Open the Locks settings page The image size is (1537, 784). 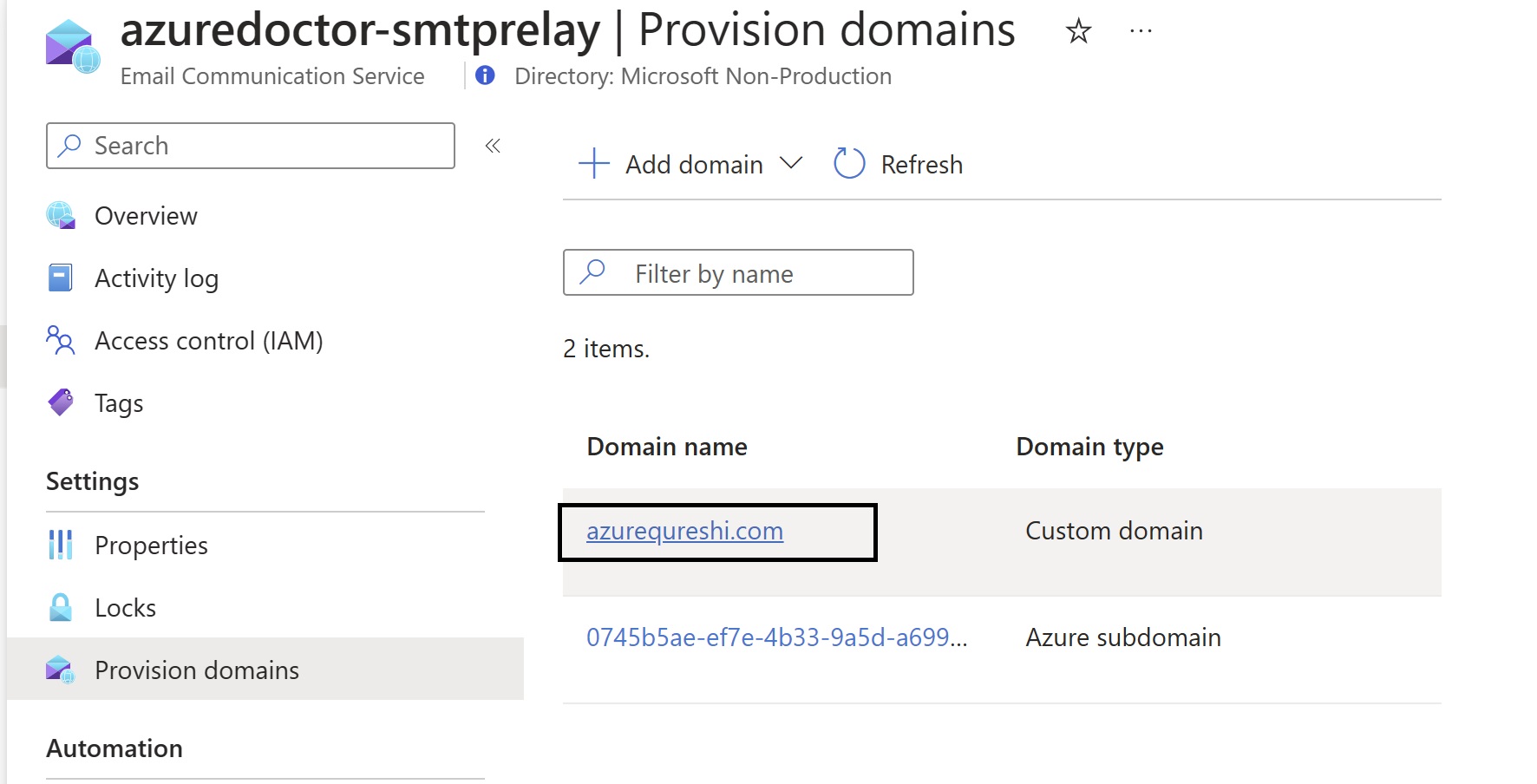[x=125, y=608]
